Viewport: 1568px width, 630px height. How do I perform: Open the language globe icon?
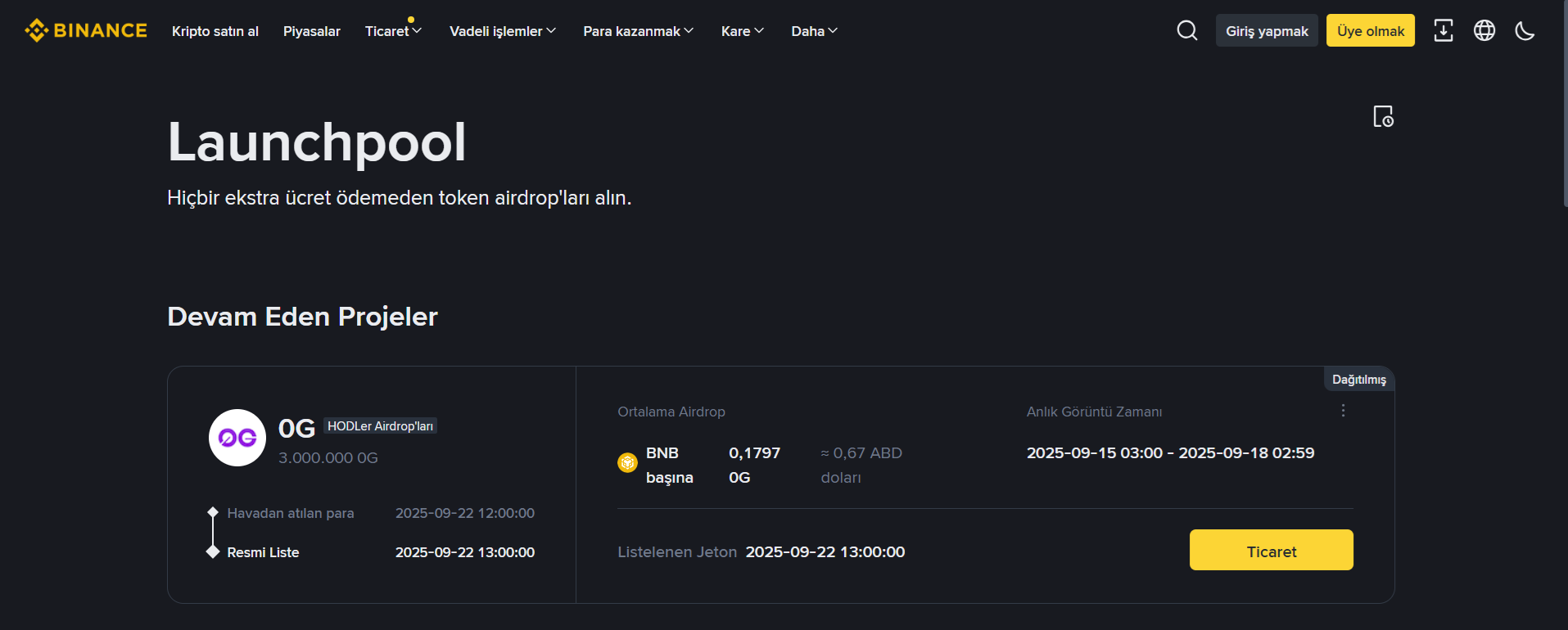coord(1484,30)
